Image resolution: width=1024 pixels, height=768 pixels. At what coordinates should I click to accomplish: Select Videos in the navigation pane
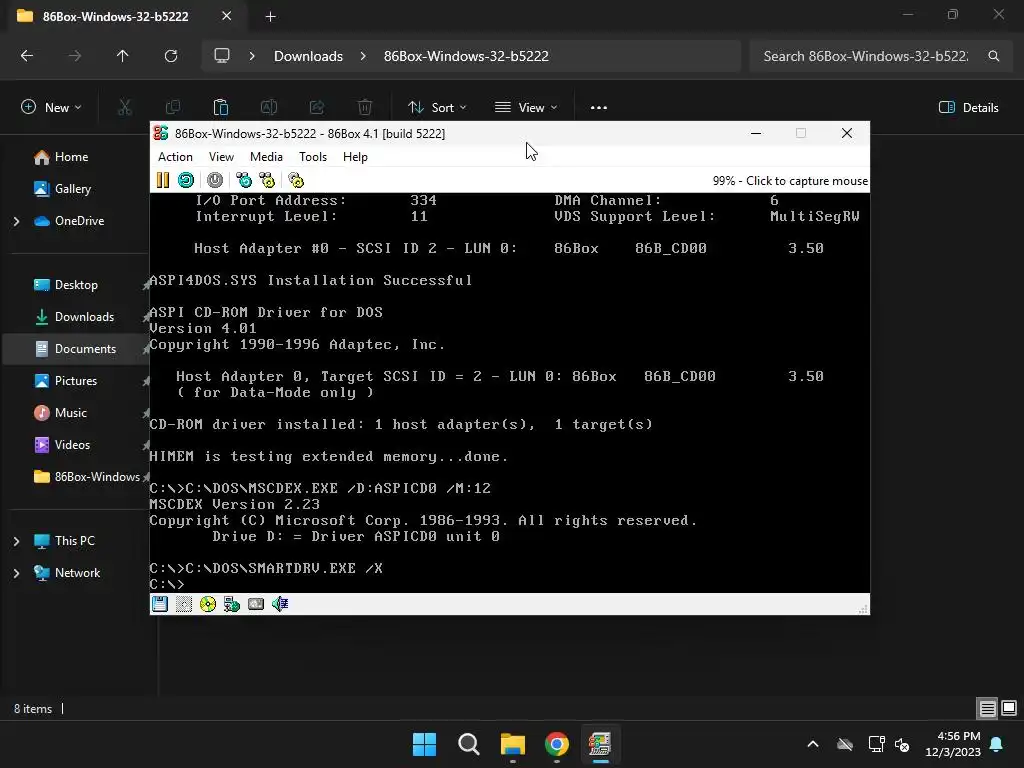click(72, 445)
